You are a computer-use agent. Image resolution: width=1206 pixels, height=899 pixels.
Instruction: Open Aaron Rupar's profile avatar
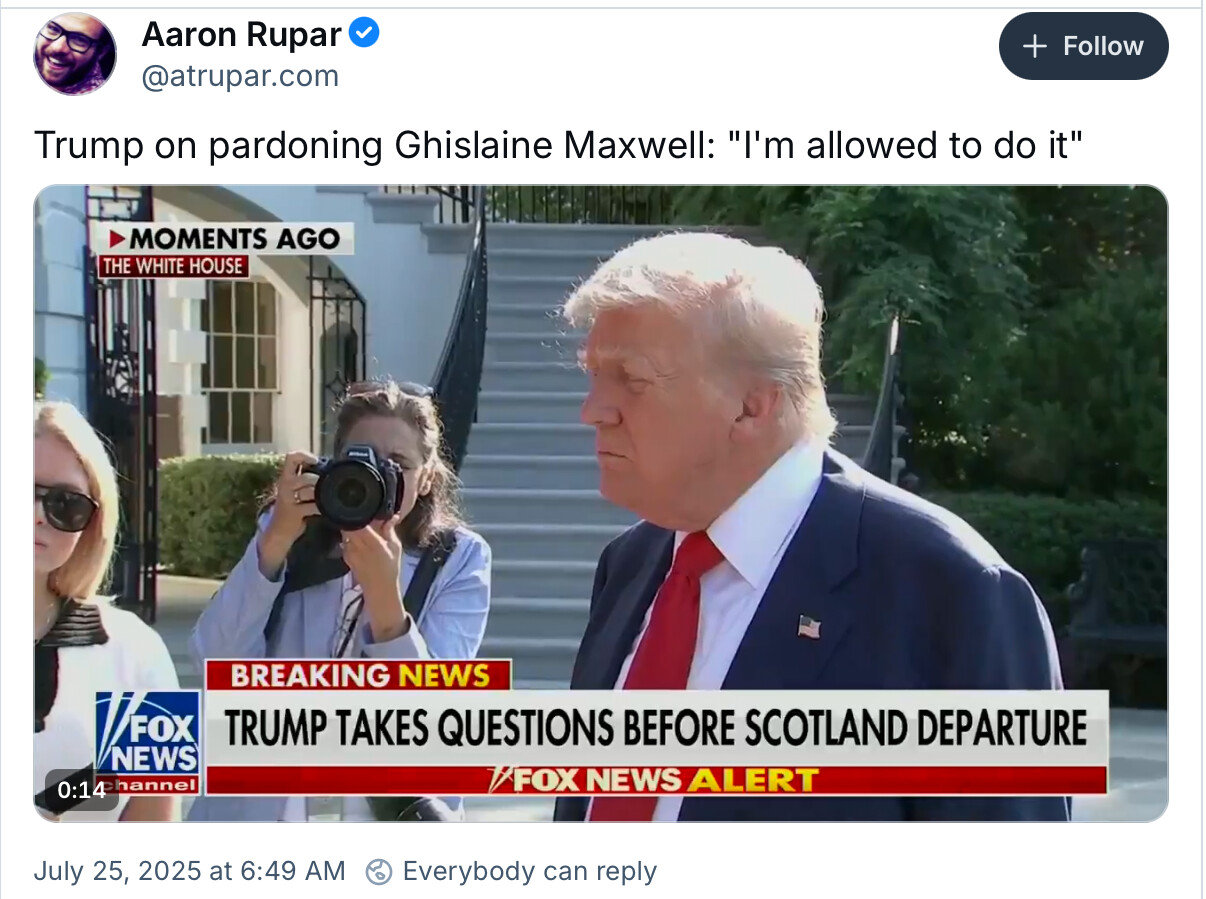tap(75, 55)
